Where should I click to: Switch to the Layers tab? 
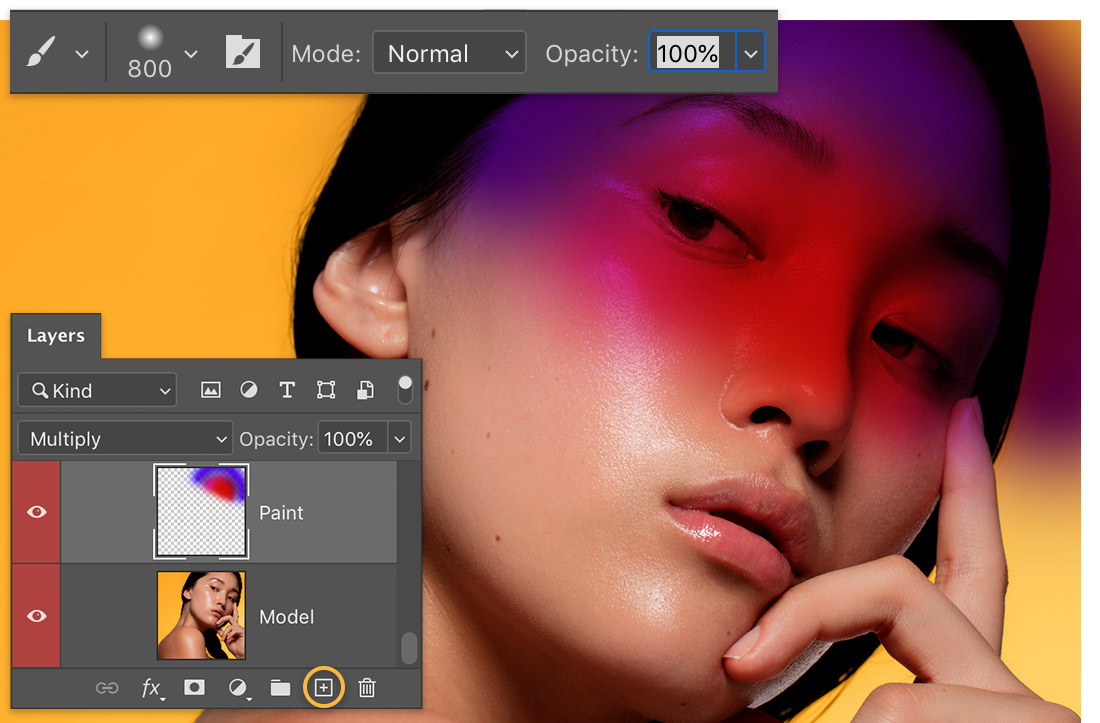55,336
